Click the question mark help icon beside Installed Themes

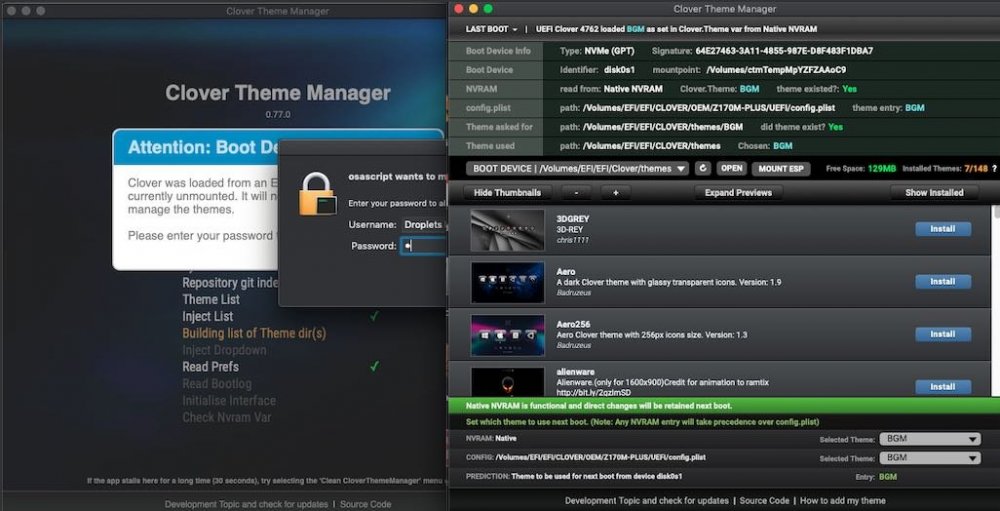[x=994, y=168]
